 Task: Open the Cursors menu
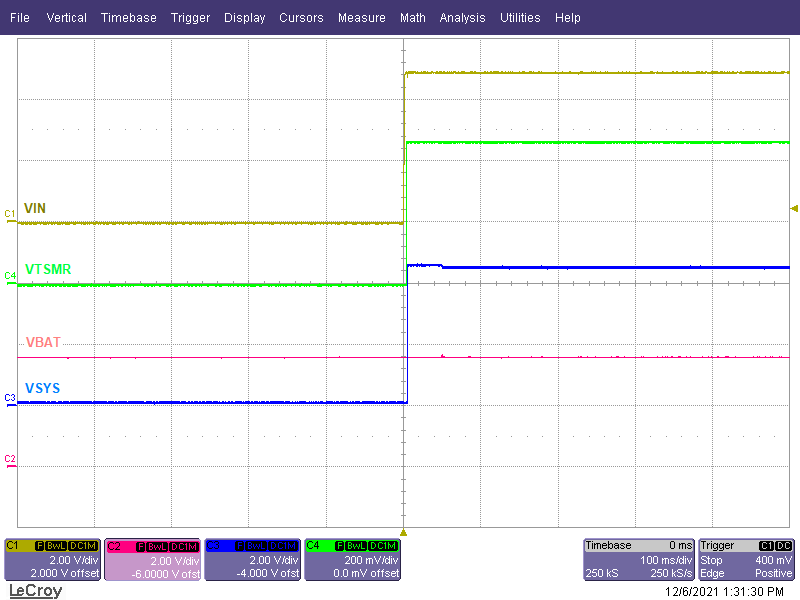click(301, 17)
